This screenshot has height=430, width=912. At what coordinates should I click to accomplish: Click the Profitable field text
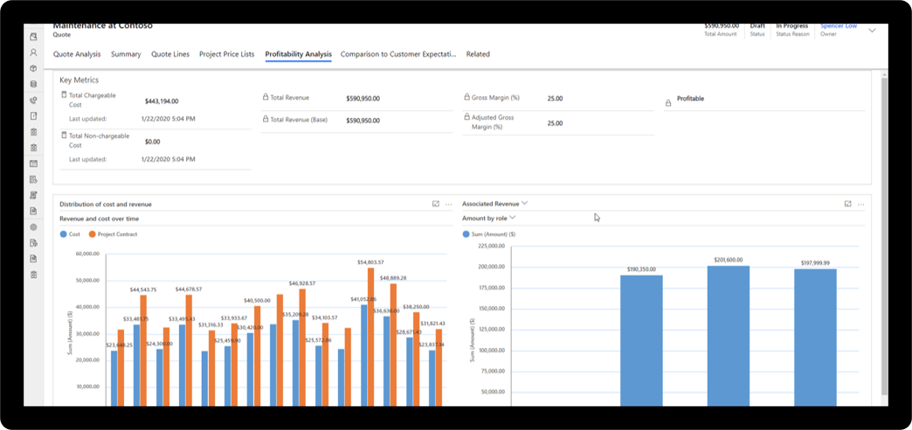690,99
